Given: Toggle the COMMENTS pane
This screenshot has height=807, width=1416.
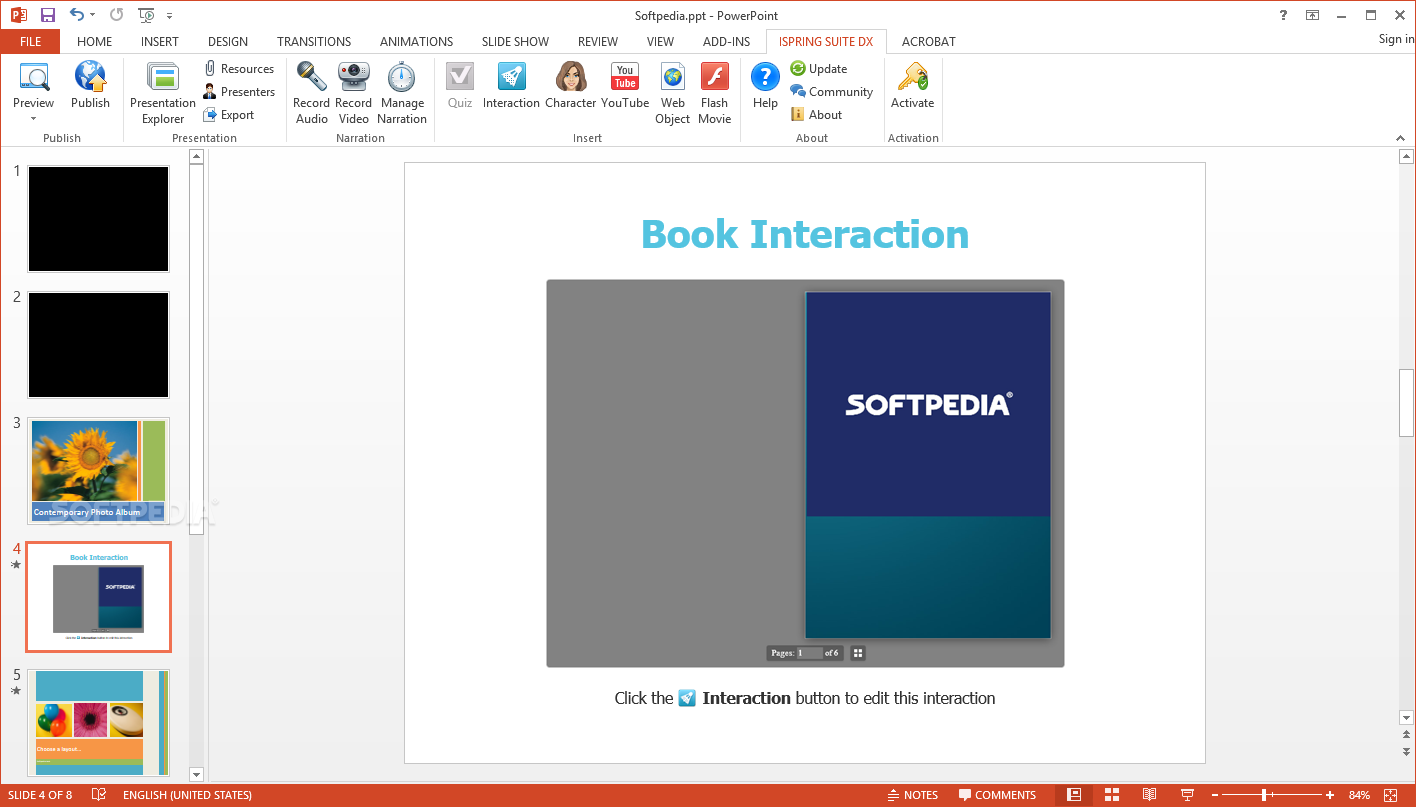Looking at the screenshot, I should tap(997, 795).
